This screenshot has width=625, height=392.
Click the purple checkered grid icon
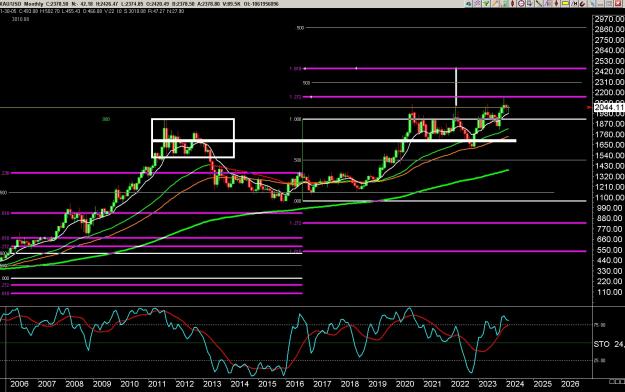coord(477,4)
